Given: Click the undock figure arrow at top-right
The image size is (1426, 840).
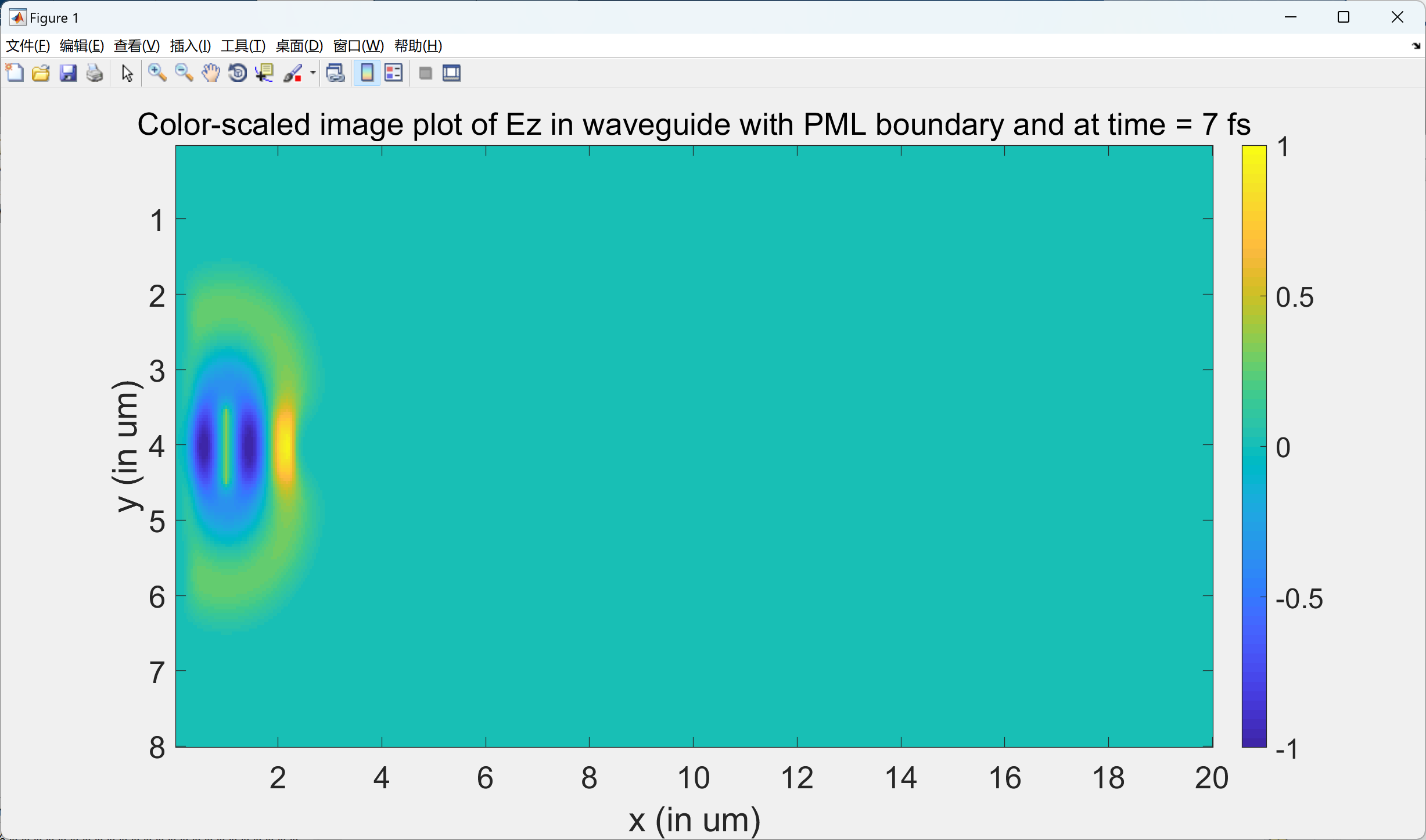Looking at the screenshot, I should coord(1416,46).
